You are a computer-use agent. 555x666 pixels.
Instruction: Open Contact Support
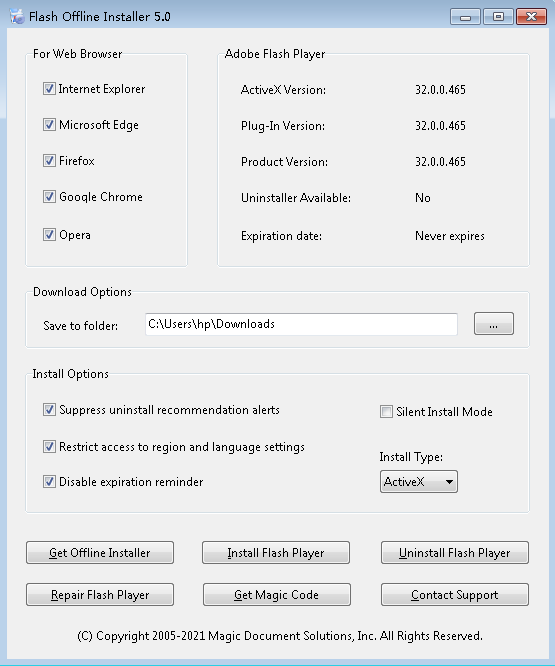coord(455,595)
